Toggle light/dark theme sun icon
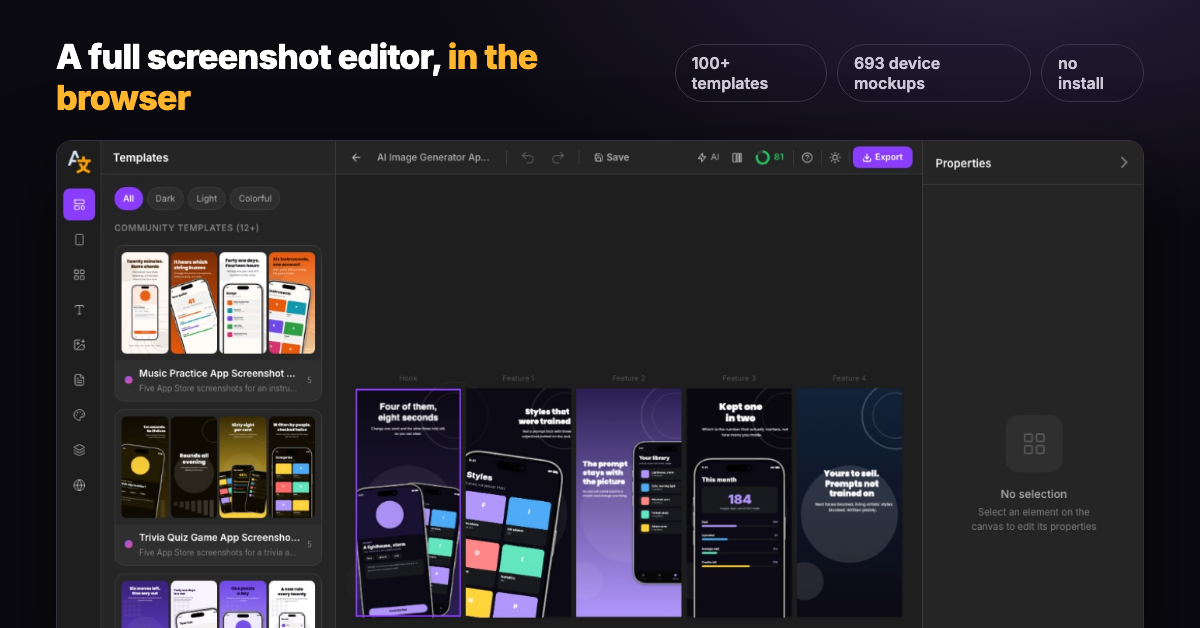The width and height of the screenshot is (1200, 628). [835, 158]
